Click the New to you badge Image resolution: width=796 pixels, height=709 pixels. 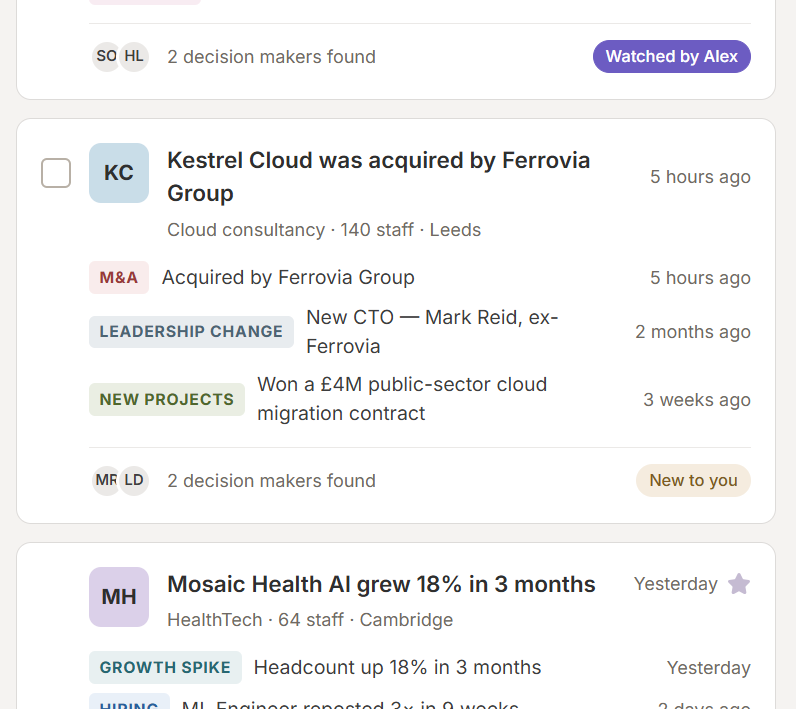[x=693, y=480]
